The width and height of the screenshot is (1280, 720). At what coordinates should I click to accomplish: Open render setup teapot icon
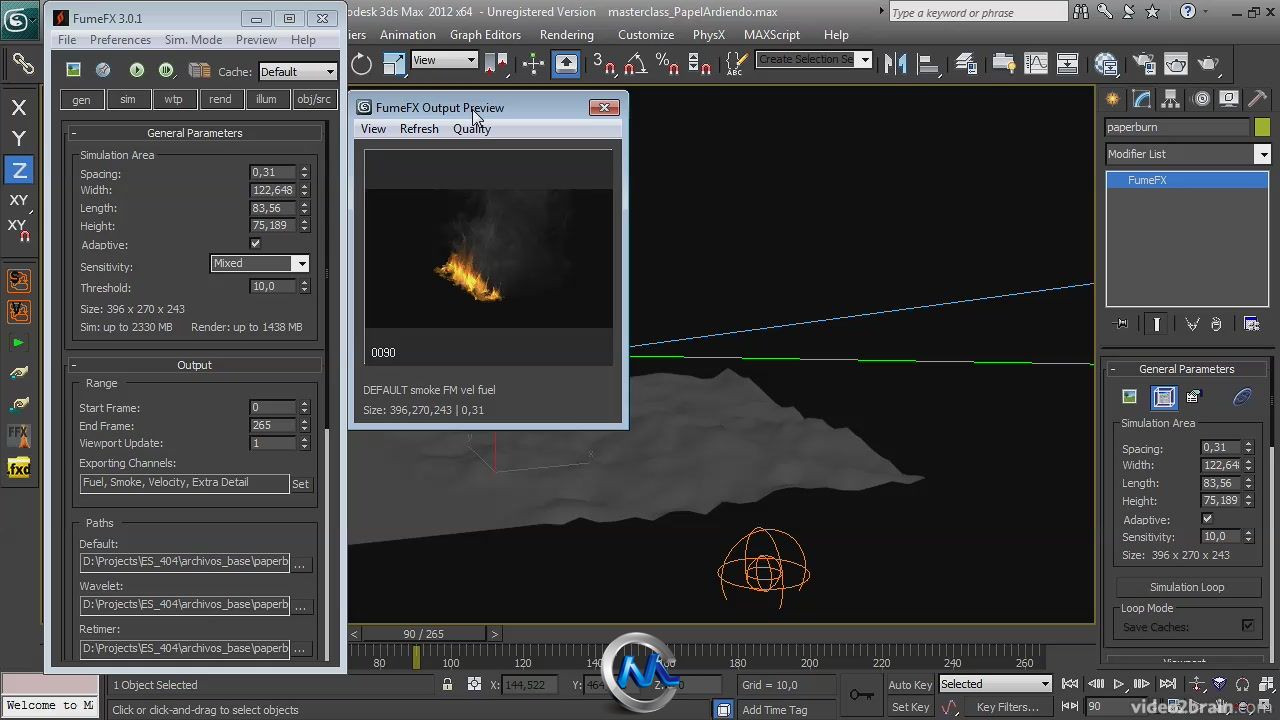[x=1143, y=63]
